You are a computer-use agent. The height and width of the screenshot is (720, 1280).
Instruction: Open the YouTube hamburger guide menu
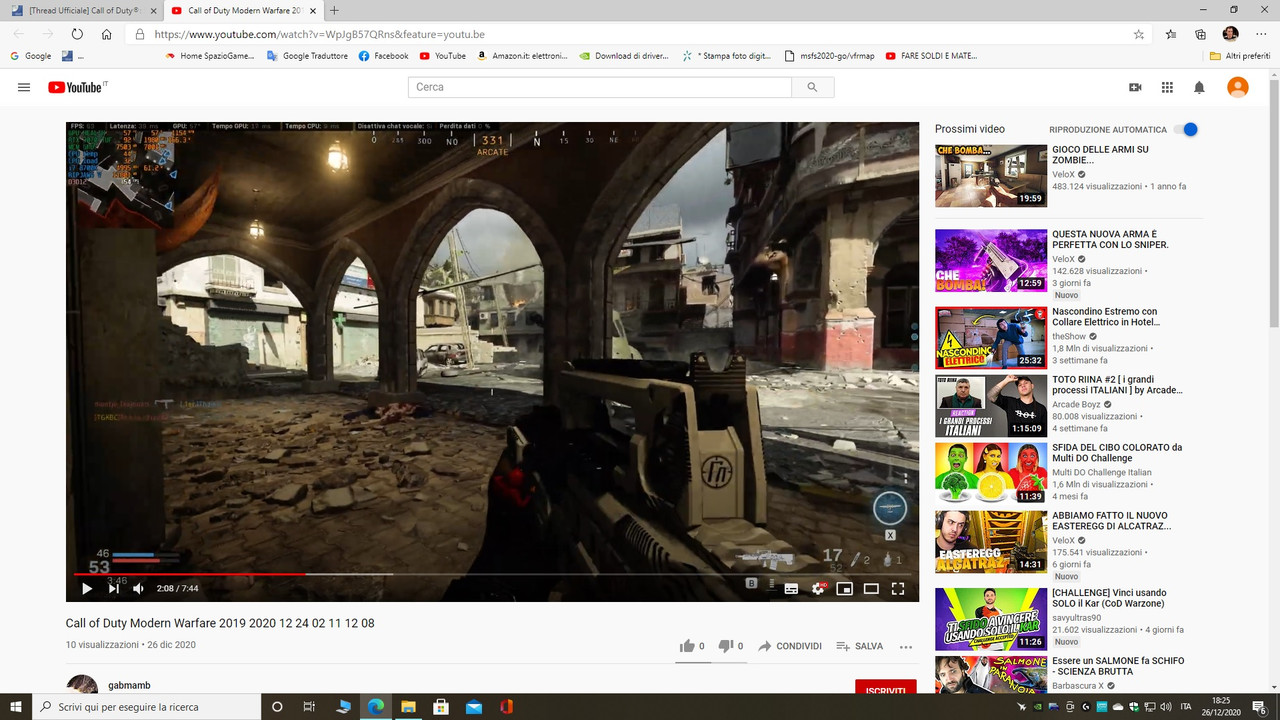click(24, 87)
